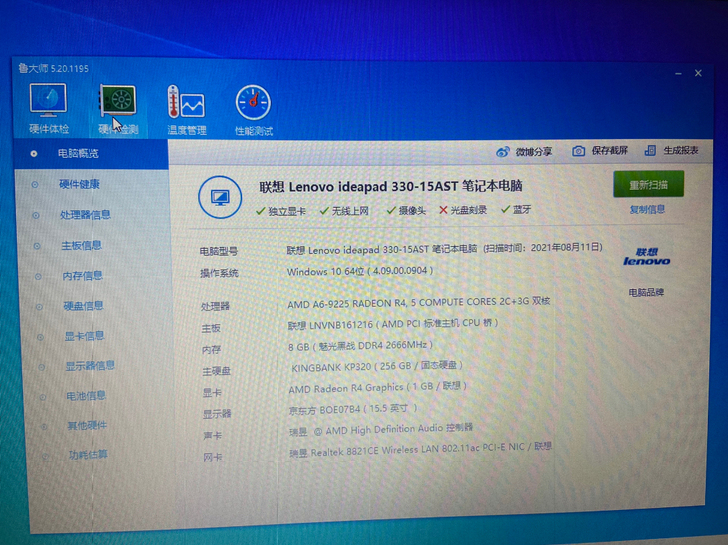Click the 主板 row label
Viewport: 728px width, 545px height.
point(211,328)
